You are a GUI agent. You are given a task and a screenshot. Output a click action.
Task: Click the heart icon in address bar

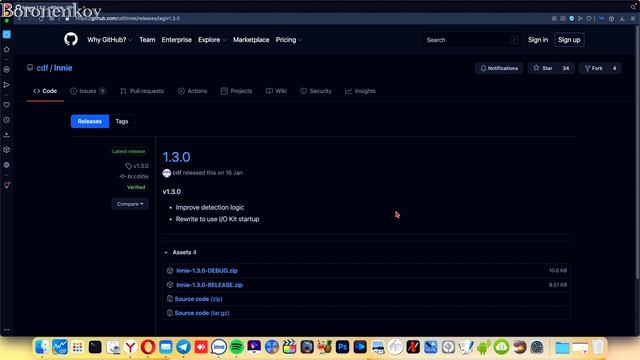click(x=589, y=18)
